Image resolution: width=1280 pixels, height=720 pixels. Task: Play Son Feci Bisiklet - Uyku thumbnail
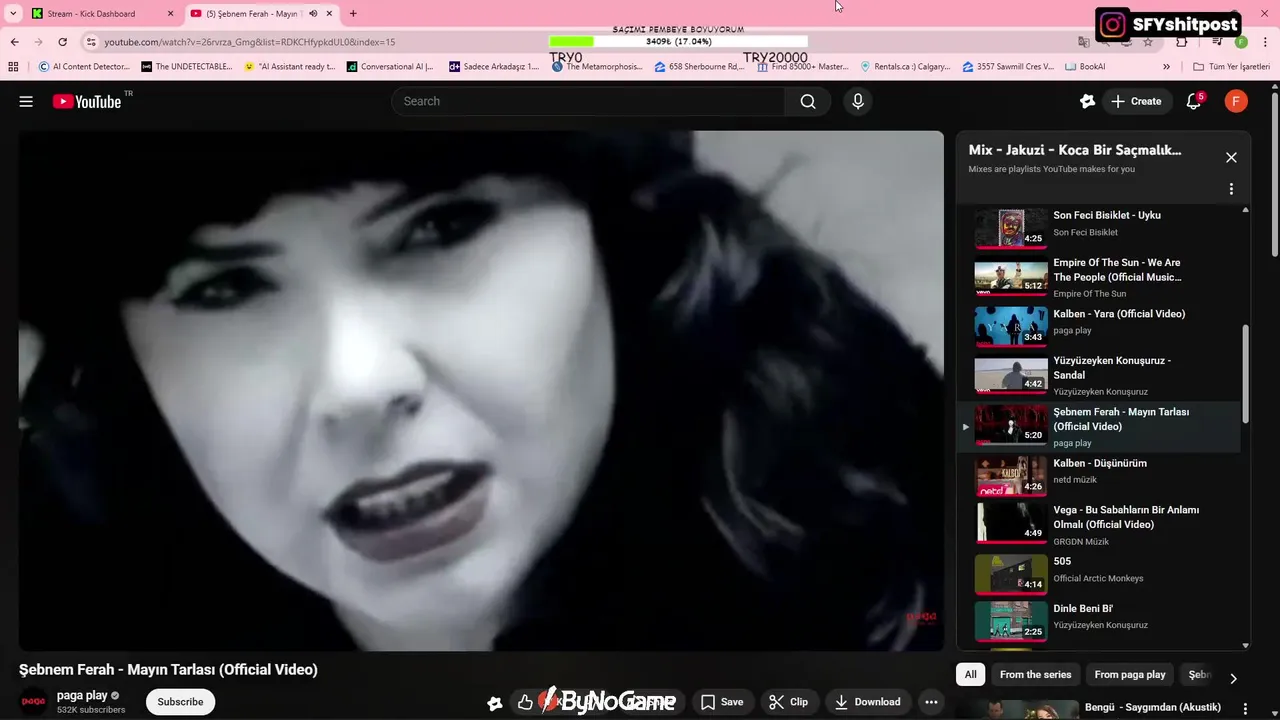tap(1011, 227)
